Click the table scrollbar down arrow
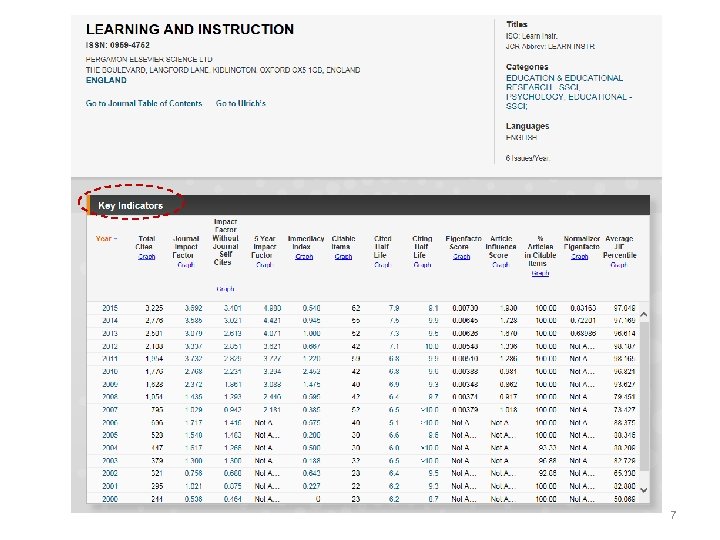The image size is (720, 540). (644, 490)
